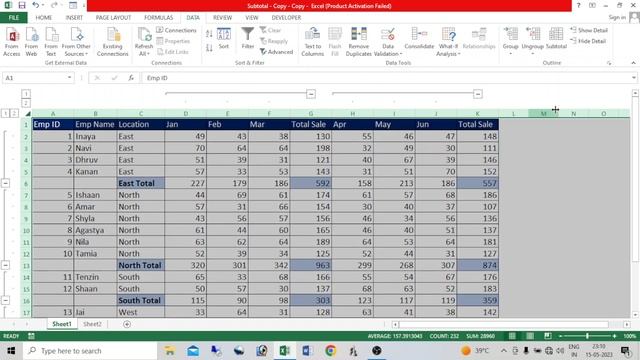Click the Undo arrow icon

[36, 5]
